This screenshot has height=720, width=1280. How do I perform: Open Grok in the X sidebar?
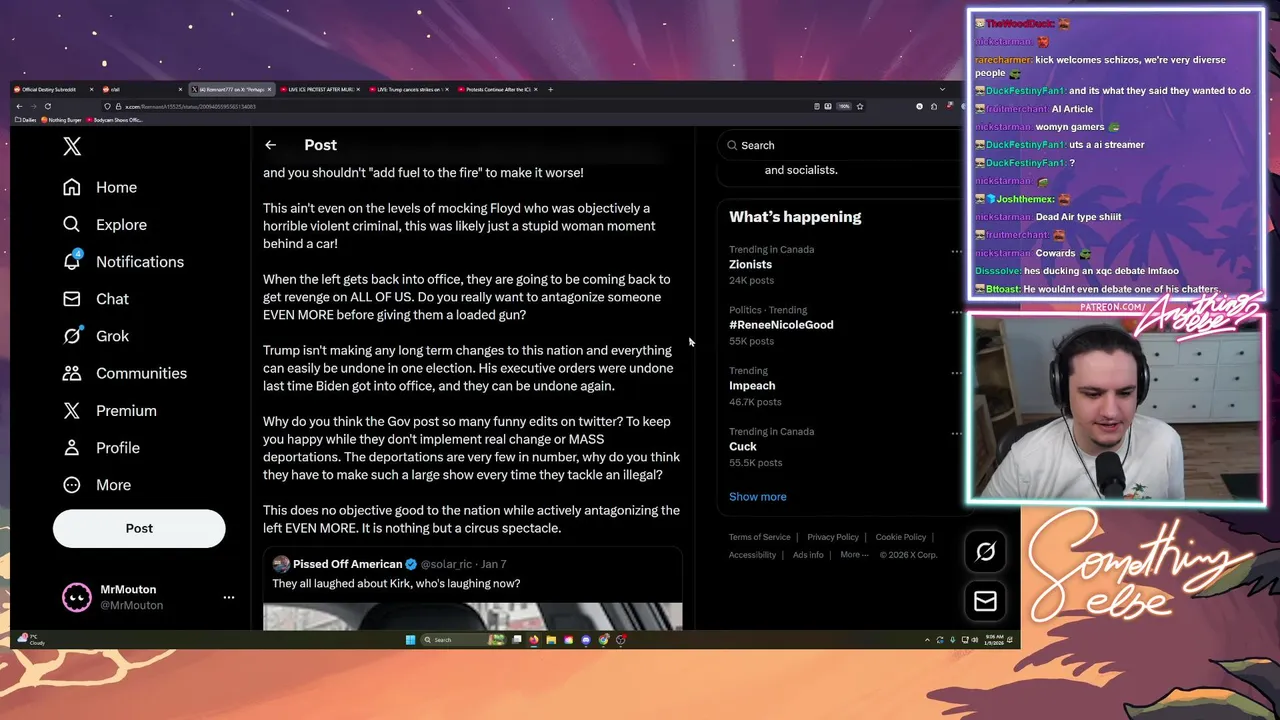click(x=96, y=336)
